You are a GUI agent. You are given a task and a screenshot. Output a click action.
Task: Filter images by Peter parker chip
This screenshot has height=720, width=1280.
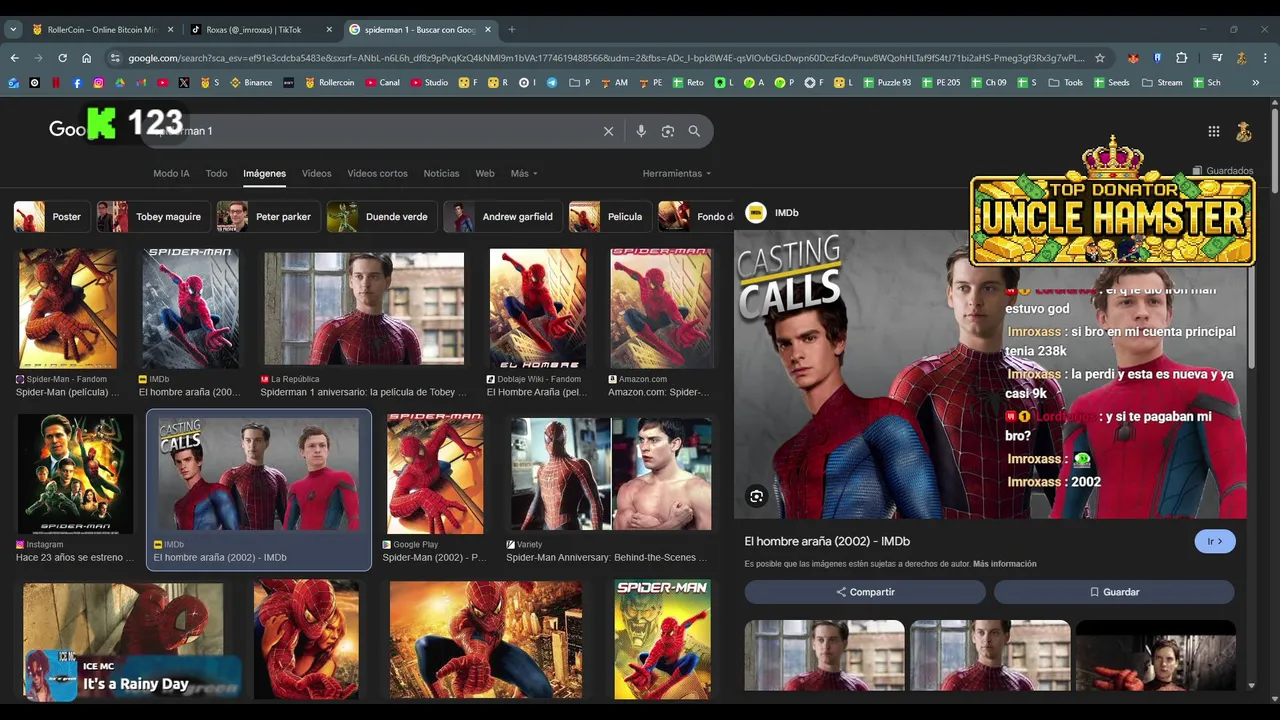pyautogui.click(x=268, y=216)
